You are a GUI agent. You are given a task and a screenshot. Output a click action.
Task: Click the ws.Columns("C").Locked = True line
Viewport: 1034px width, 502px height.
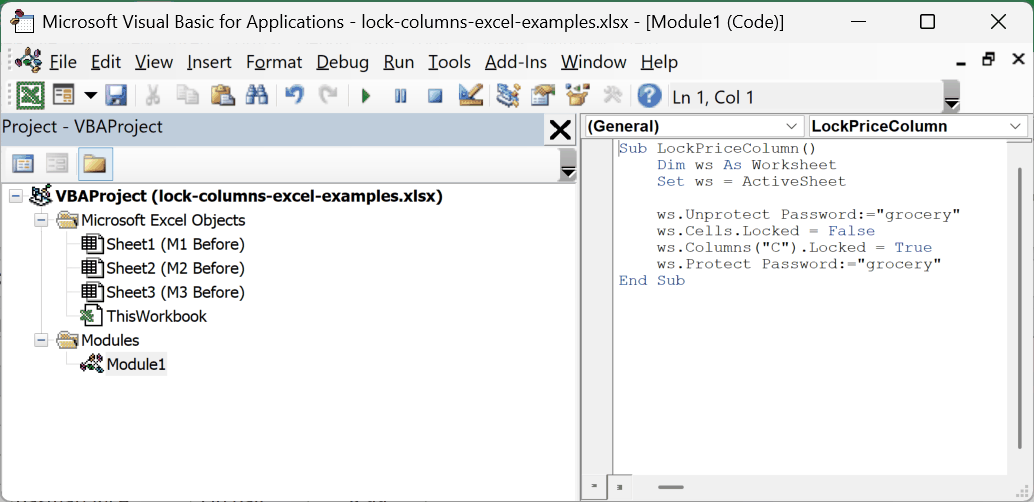tap(794, 247)
